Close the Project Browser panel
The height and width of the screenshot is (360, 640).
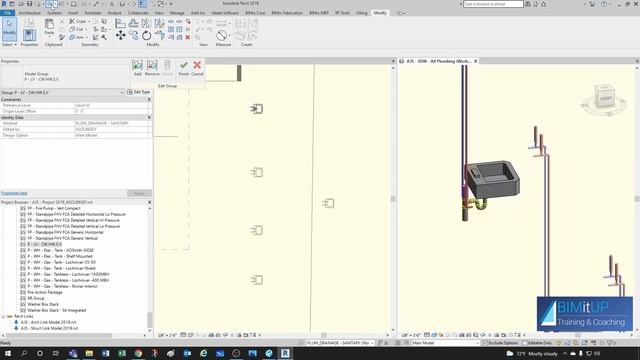click(149, 202)
